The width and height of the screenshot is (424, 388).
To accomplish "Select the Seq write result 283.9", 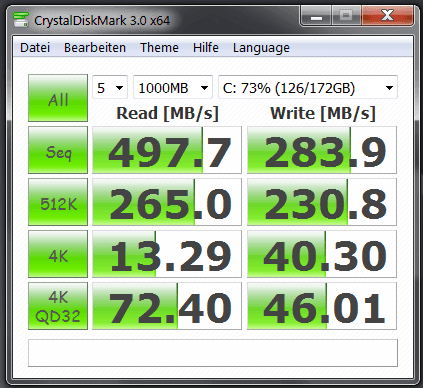I will pyautogui.click(x=322, y=150).
